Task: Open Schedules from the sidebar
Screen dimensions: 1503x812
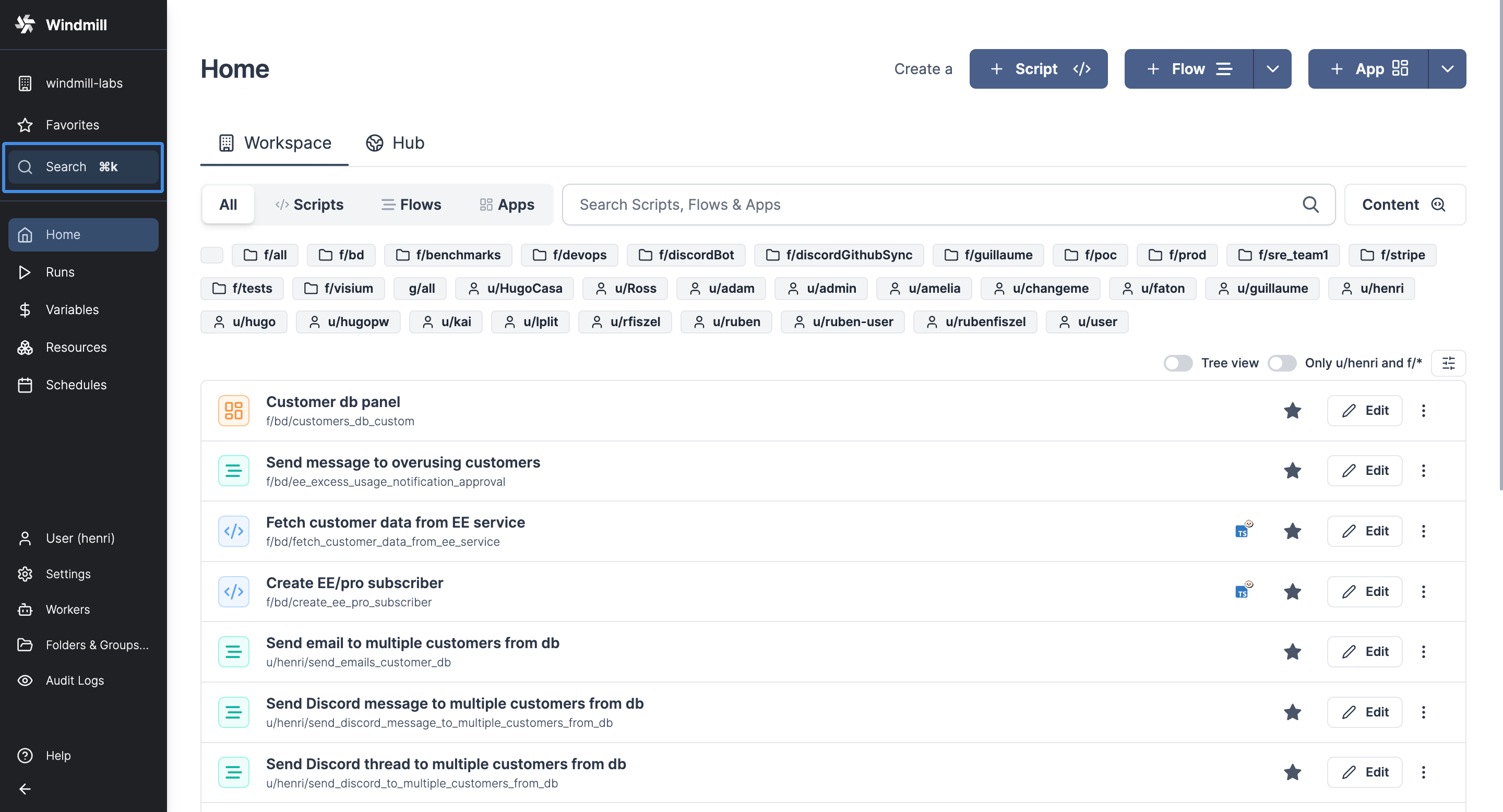Action: click(76, 385)
